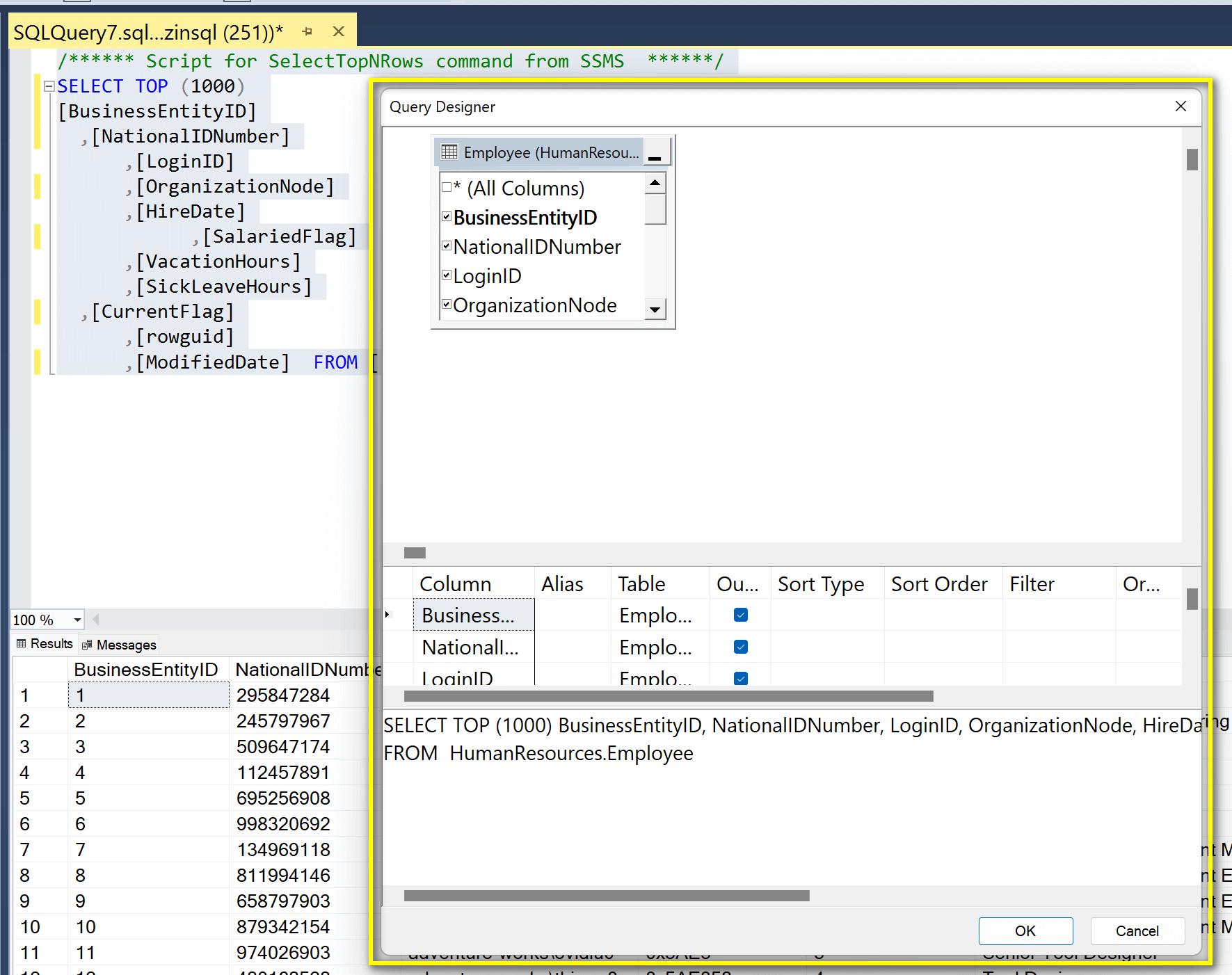Screen dimensions: 1232x975
Task: Click the BusinessEntityID results column header
Action: [x=148, y=670]
